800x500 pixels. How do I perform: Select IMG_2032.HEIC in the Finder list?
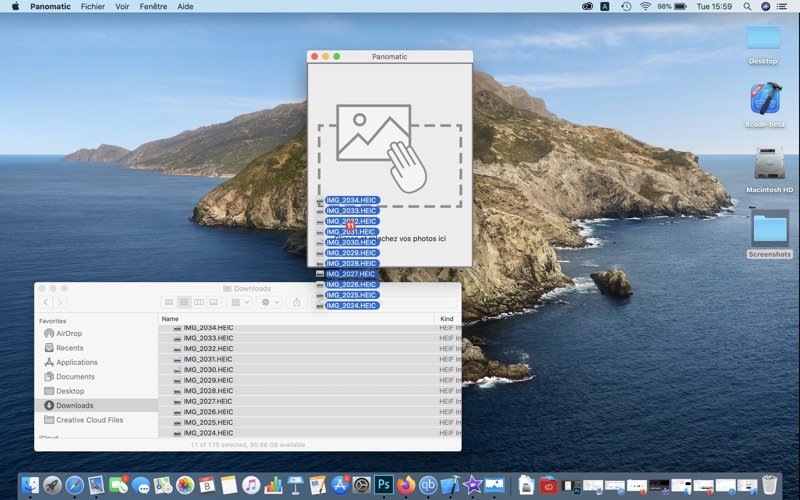tap(310, 348)
